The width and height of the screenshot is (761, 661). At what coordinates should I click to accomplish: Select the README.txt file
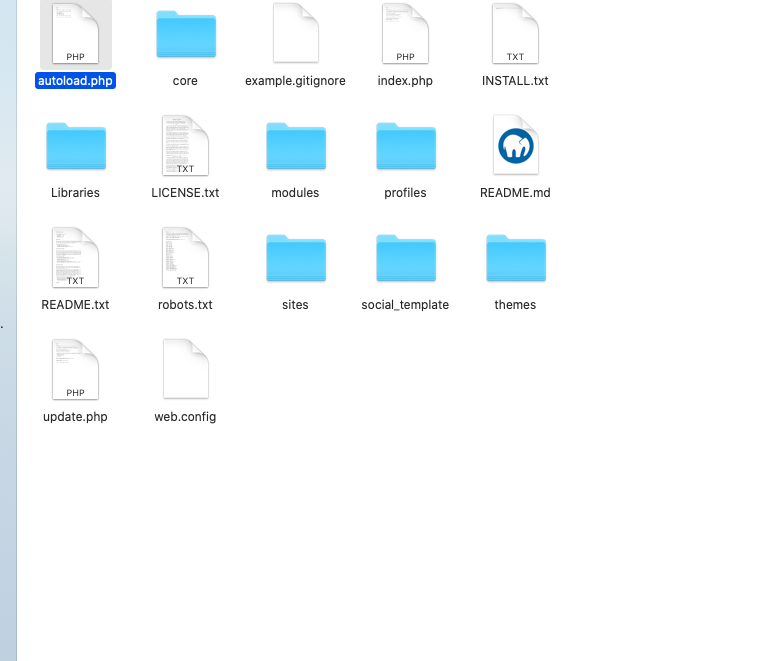(76, 258)
